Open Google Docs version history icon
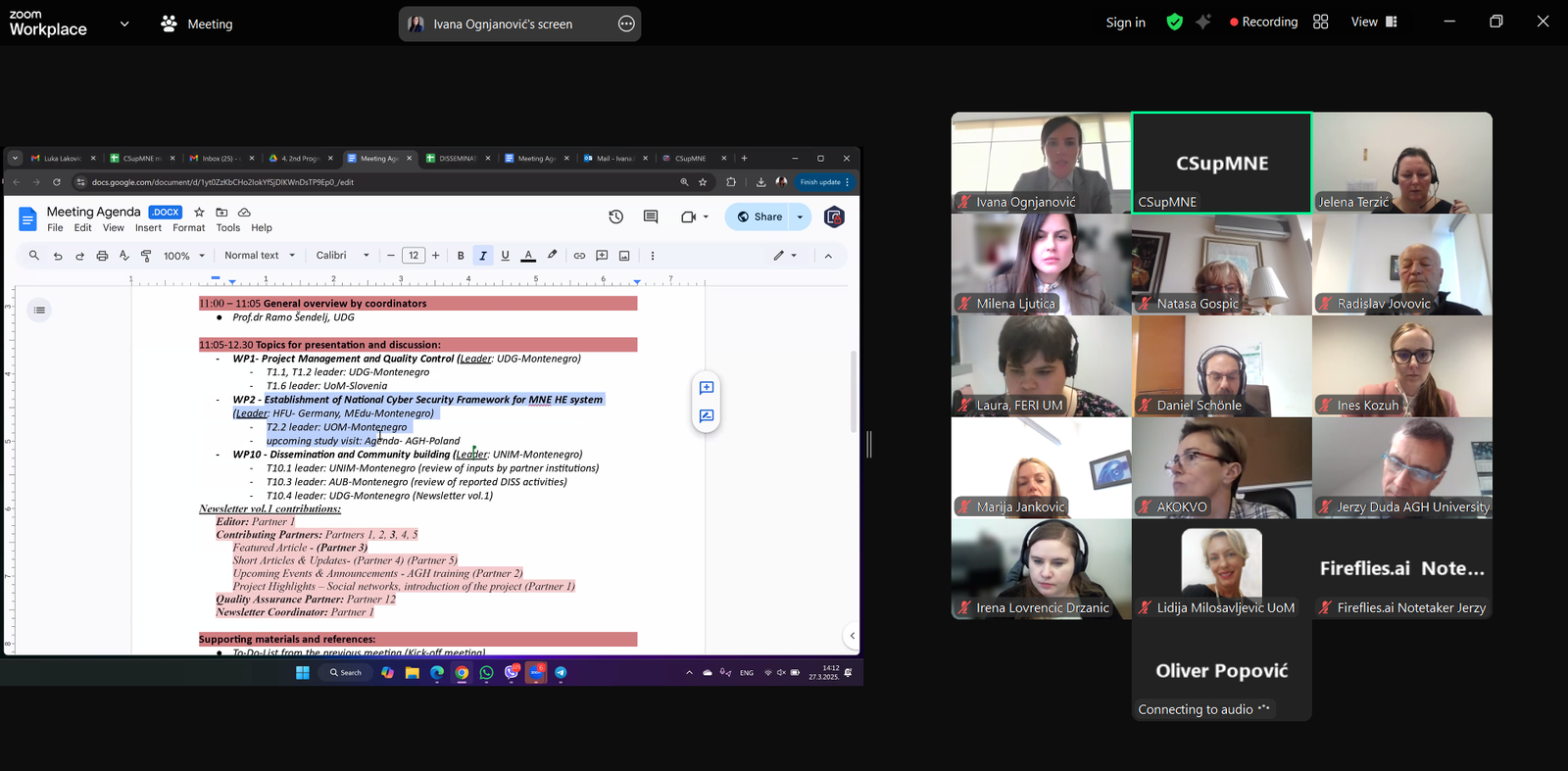Image resolution: width=1568 pixels, height=771 pixels. [x=615, y=217]
